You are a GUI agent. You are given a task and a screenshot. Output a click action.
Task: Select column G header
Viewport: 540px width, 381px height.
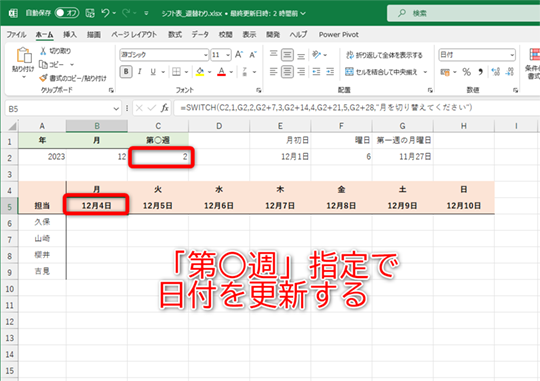click(403, 126)
